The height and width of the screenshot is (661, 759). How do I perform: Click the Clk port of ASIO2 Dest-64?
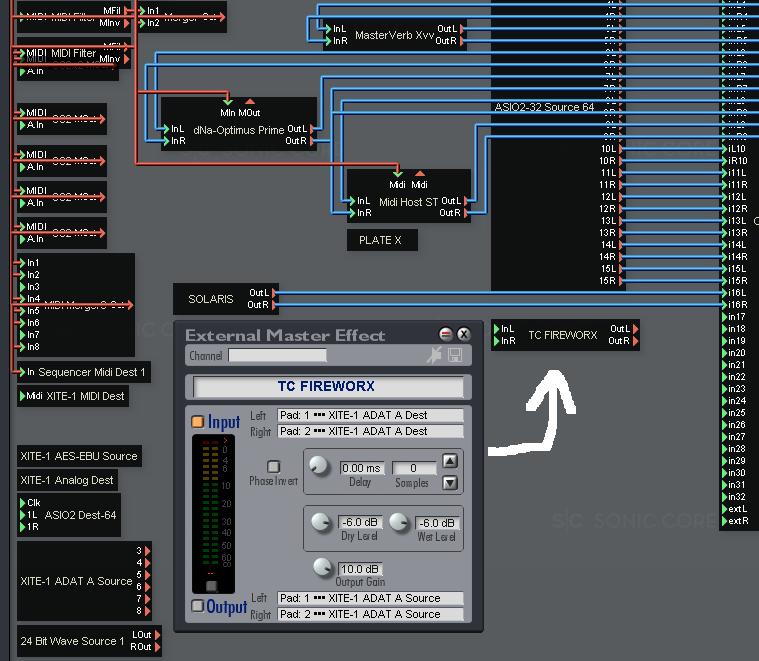(23, 503)
